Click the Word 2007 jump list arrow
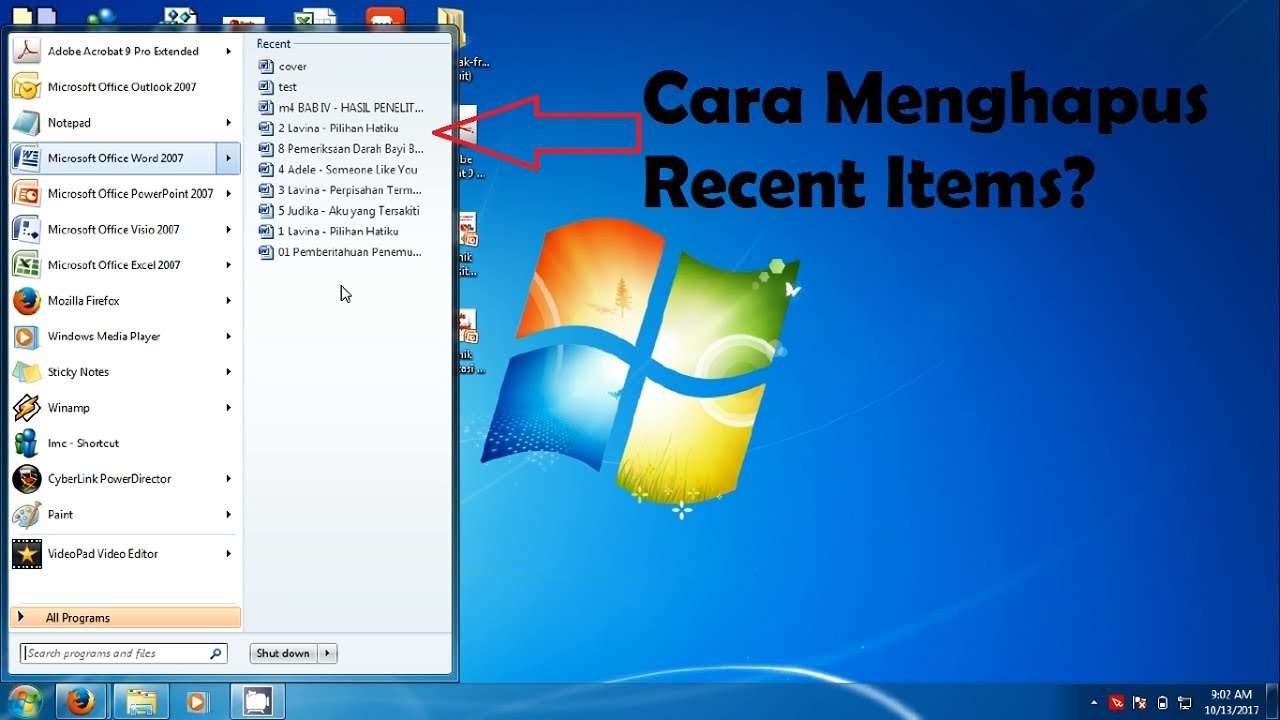Screen dimensions: 1280x720 [x=229, y=158]
